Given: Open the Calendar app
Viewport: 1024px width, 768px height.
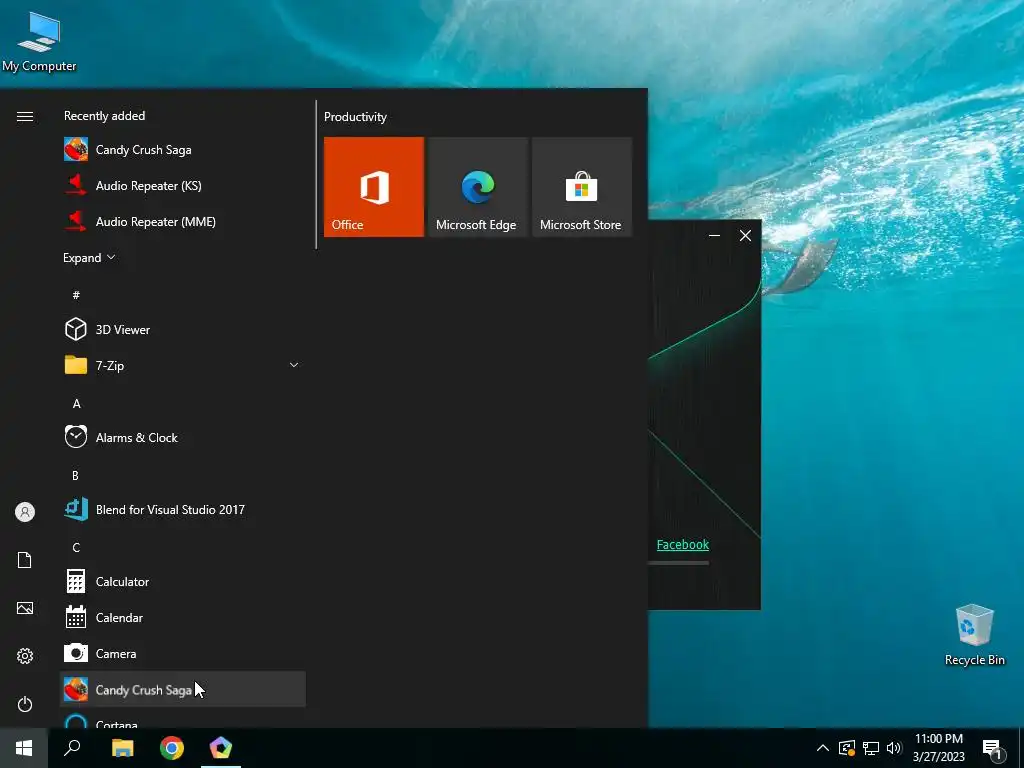Looking at the screenshot, I should point(183,617).
